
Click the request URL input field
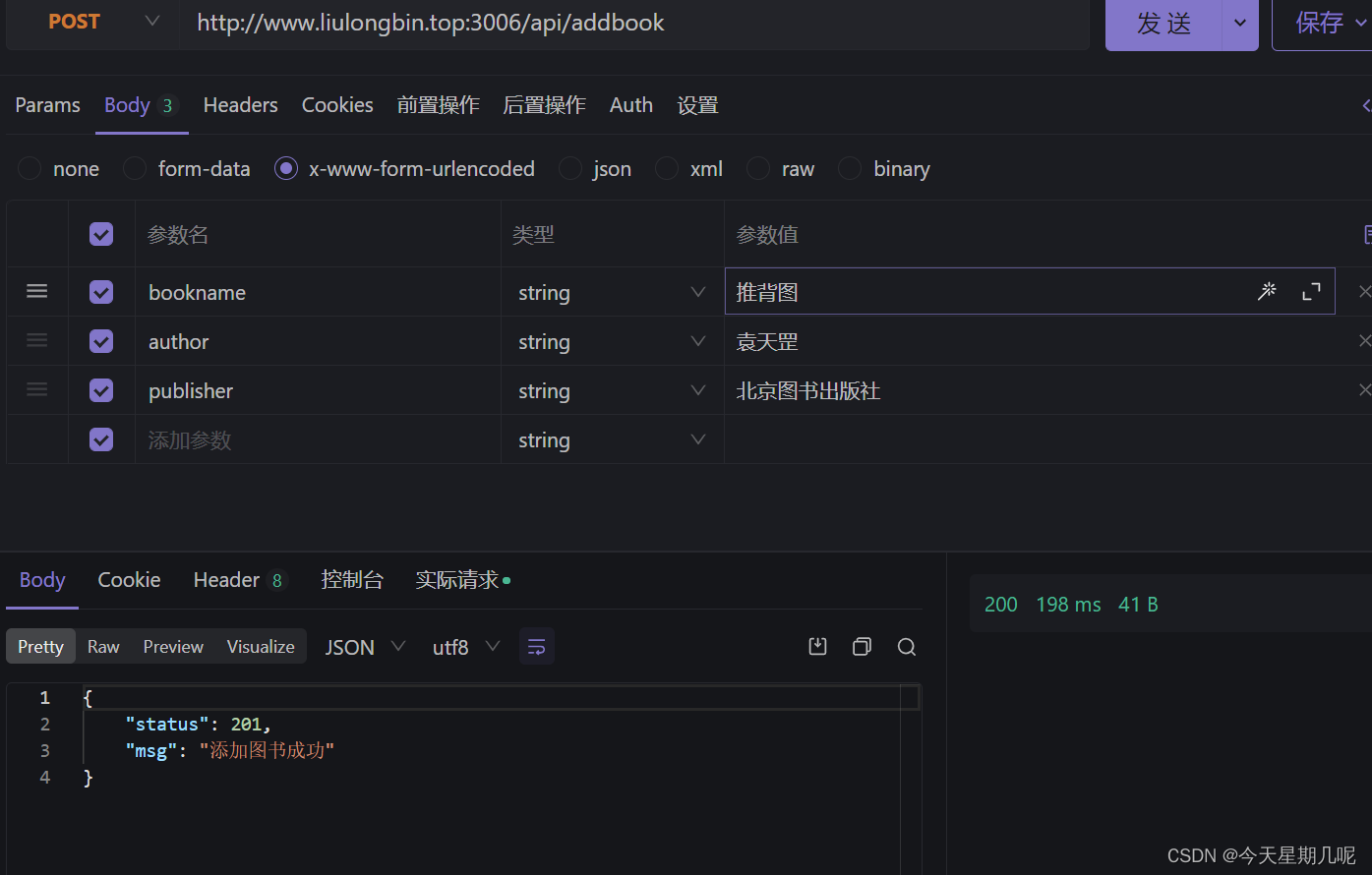pos(634,23)
